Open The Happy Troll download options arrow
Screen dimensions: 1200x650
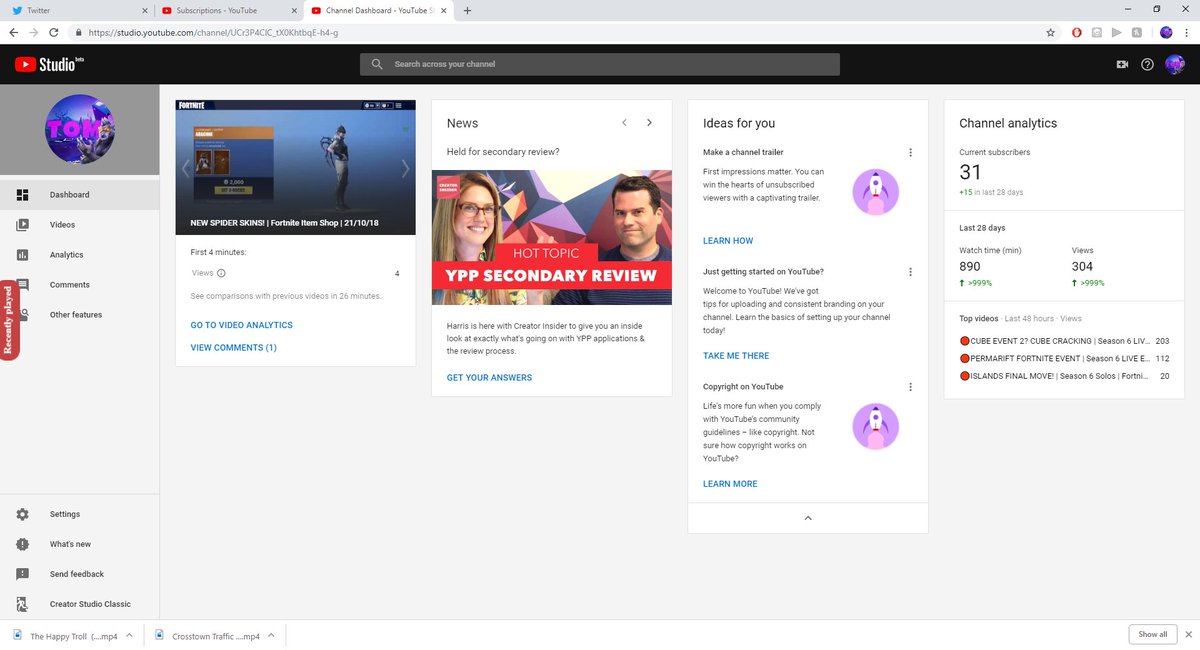pyautogui.click(x=130, y=636)
